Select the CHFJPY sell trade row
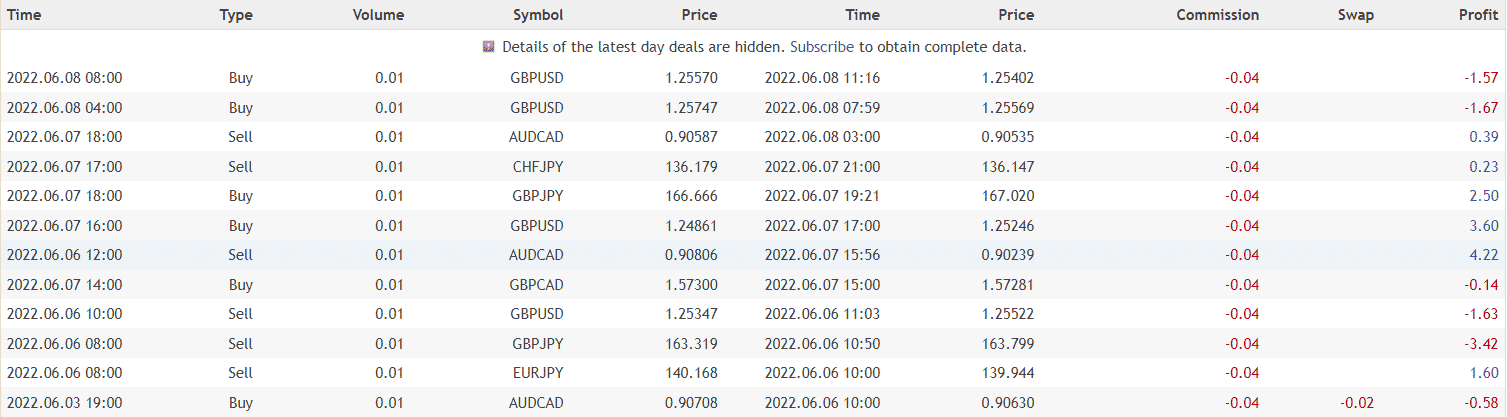Viewport: 1507px width, 417px height. [753, 166]
